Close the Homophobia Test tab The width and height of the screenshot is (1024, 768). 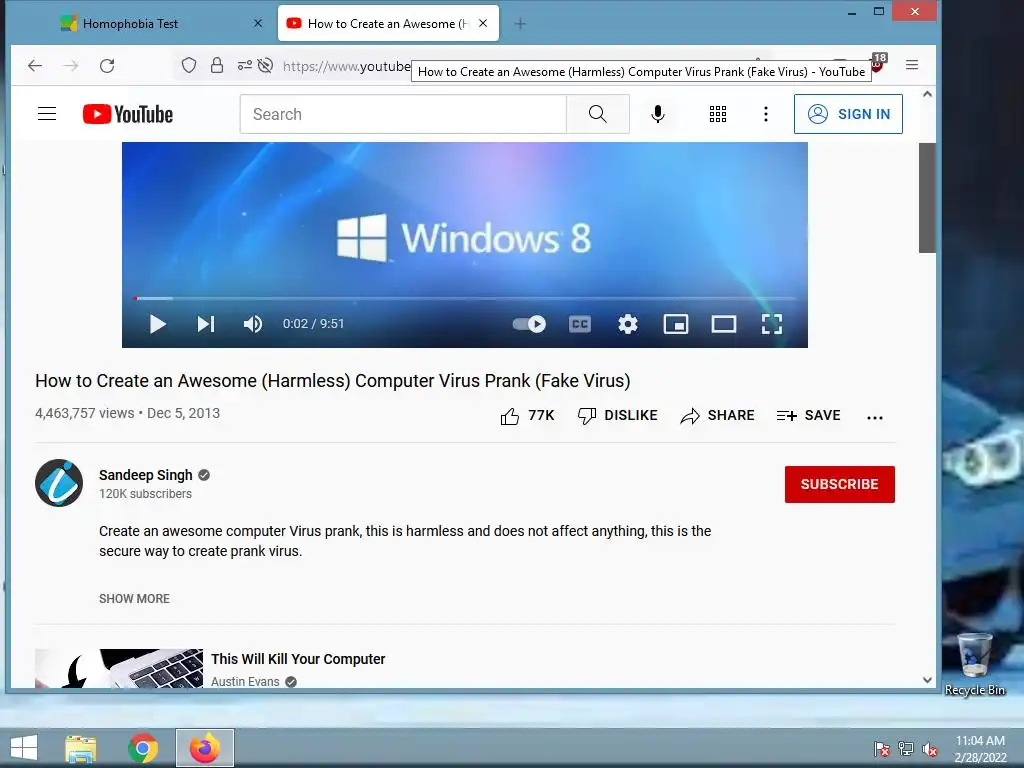coord(258,24)
